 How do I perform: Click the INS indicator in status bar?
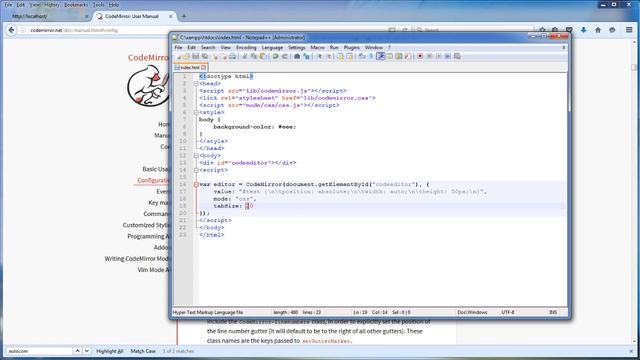[553, 312]
